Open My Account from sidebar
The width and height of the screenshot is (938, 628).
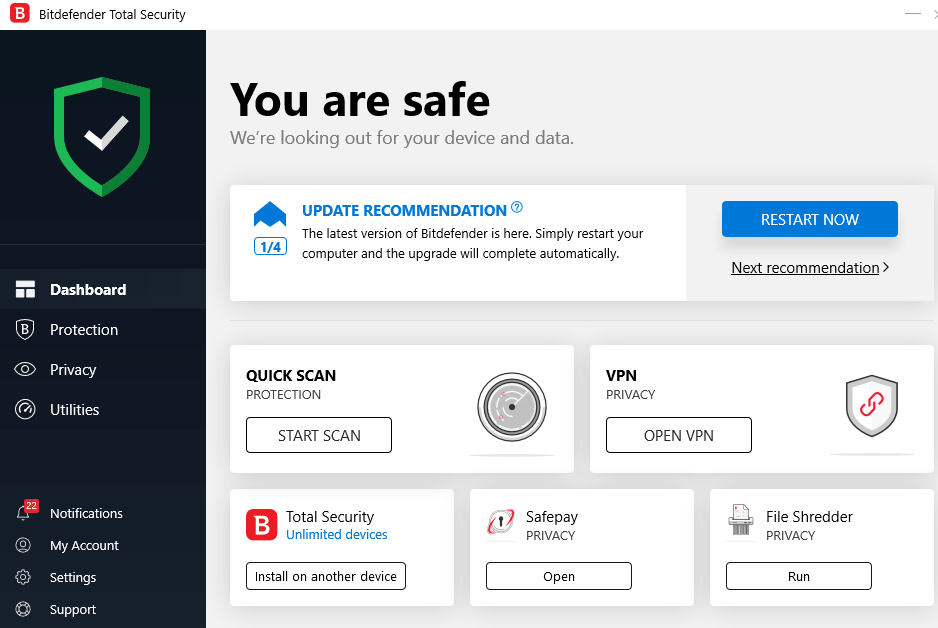pyautogui.click(x=84, y=545)
